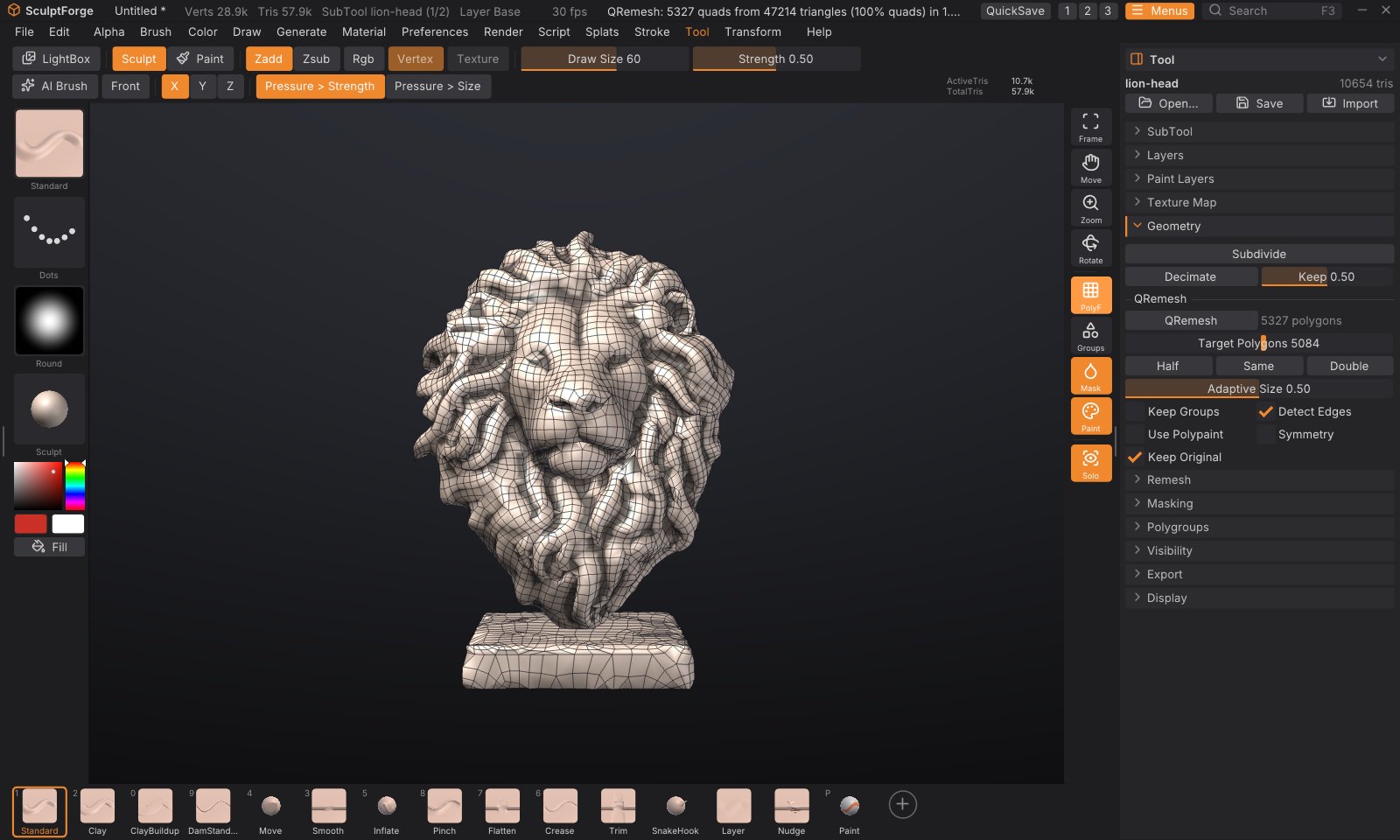Adjust the Draw Size slider
The image size is (1400, 840).
(x=604, y=59)
